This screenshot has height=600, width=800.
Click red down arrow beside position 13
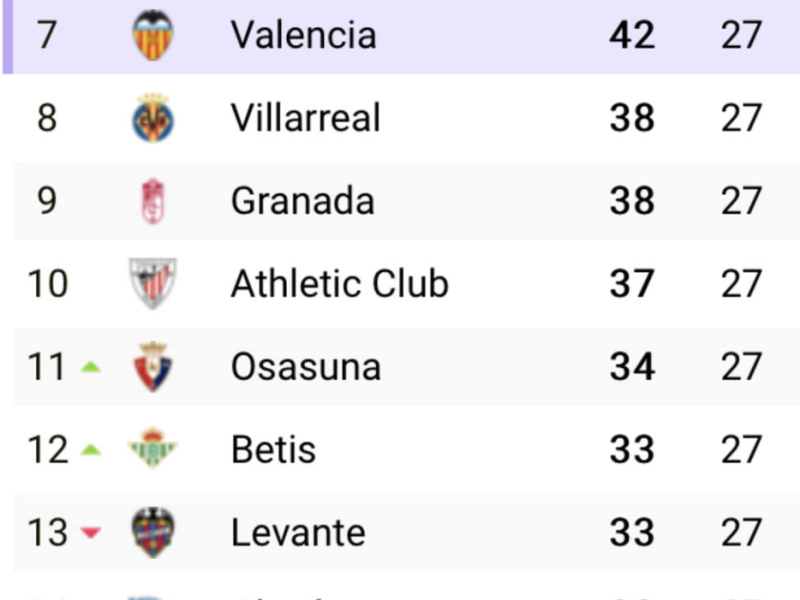[91, 533]
